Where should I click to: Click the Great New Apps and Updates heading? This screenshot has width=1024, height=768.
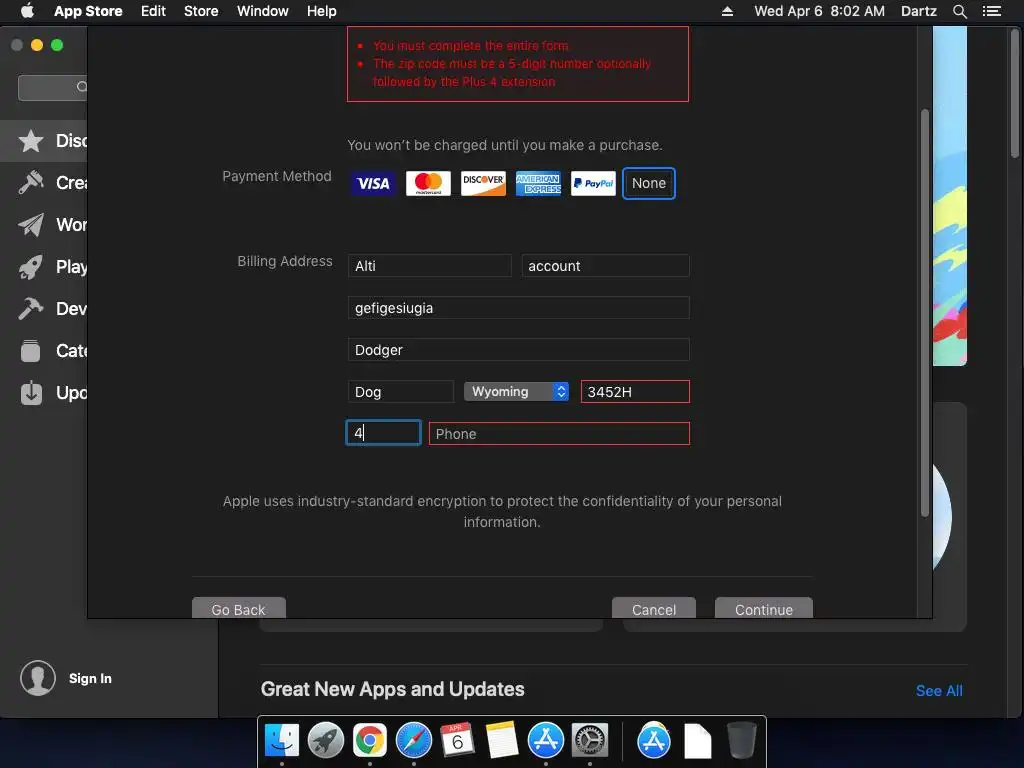point(392,690)
